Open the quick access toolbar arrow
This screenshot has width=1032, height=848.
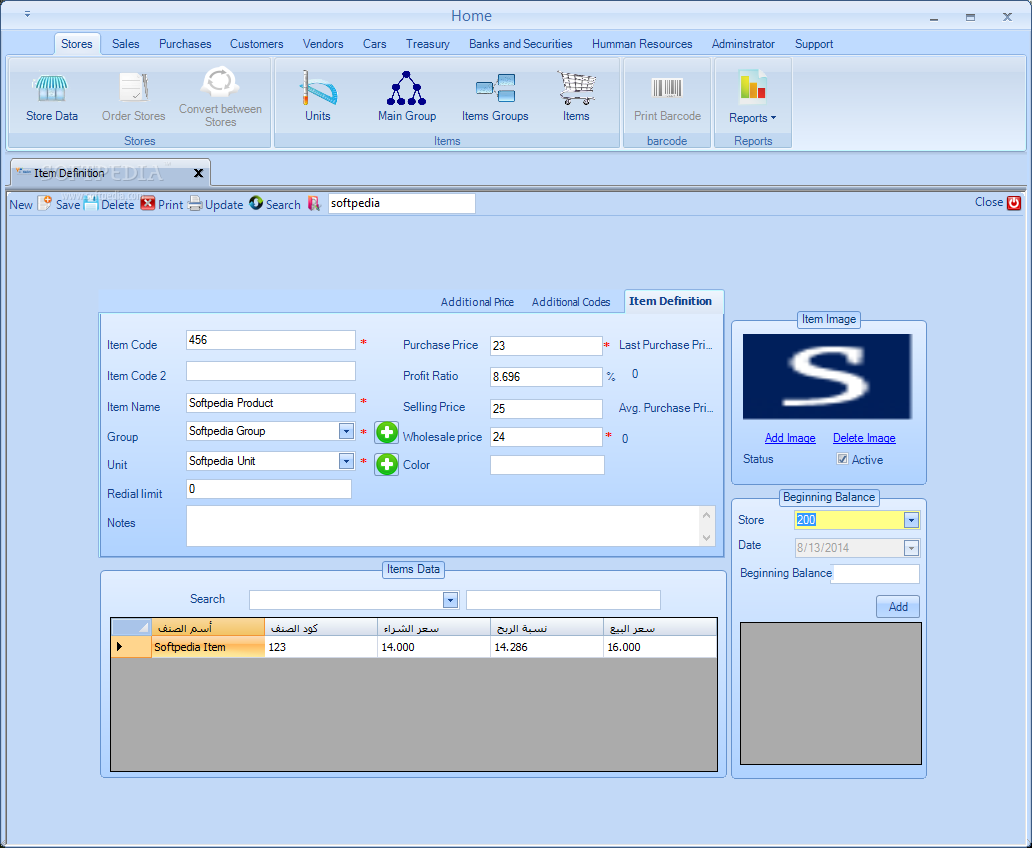click(27, 14)
